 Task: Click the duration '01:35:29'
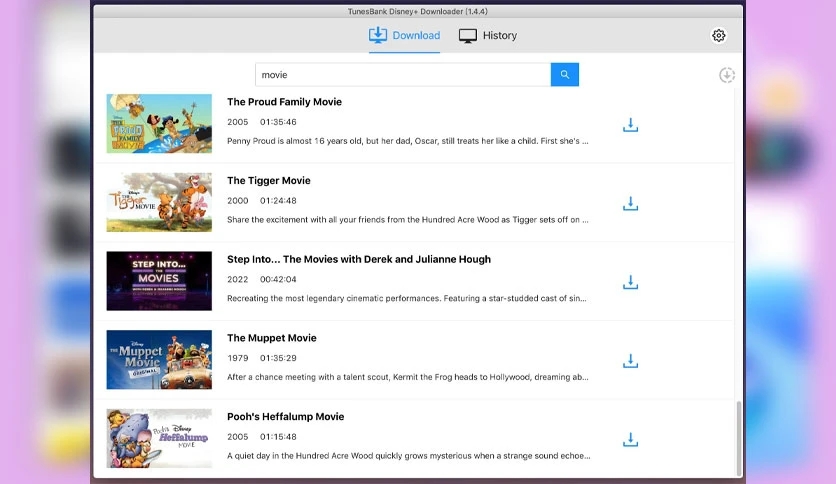coord(278,358)
